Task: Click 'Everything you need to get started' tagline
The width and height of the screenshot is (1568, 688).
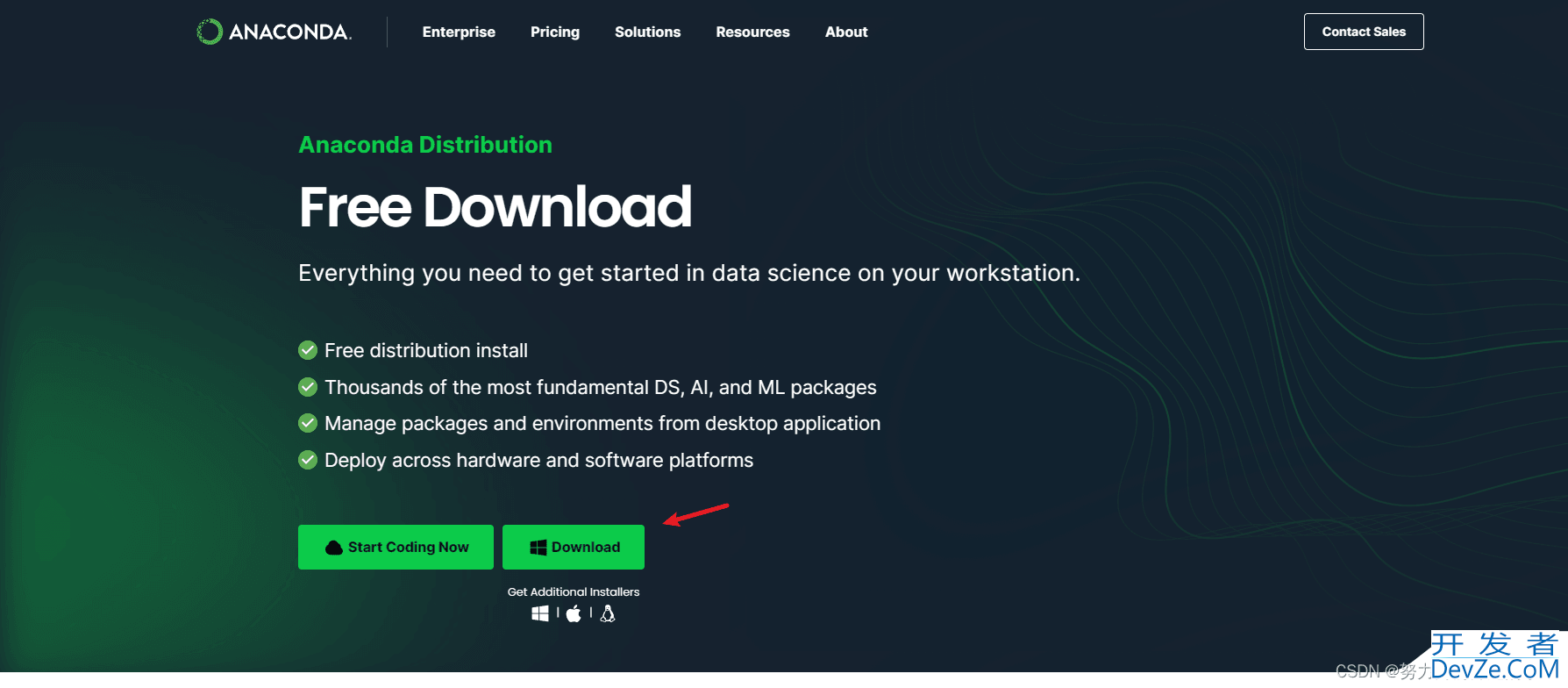Action: (x=689, y=273)
